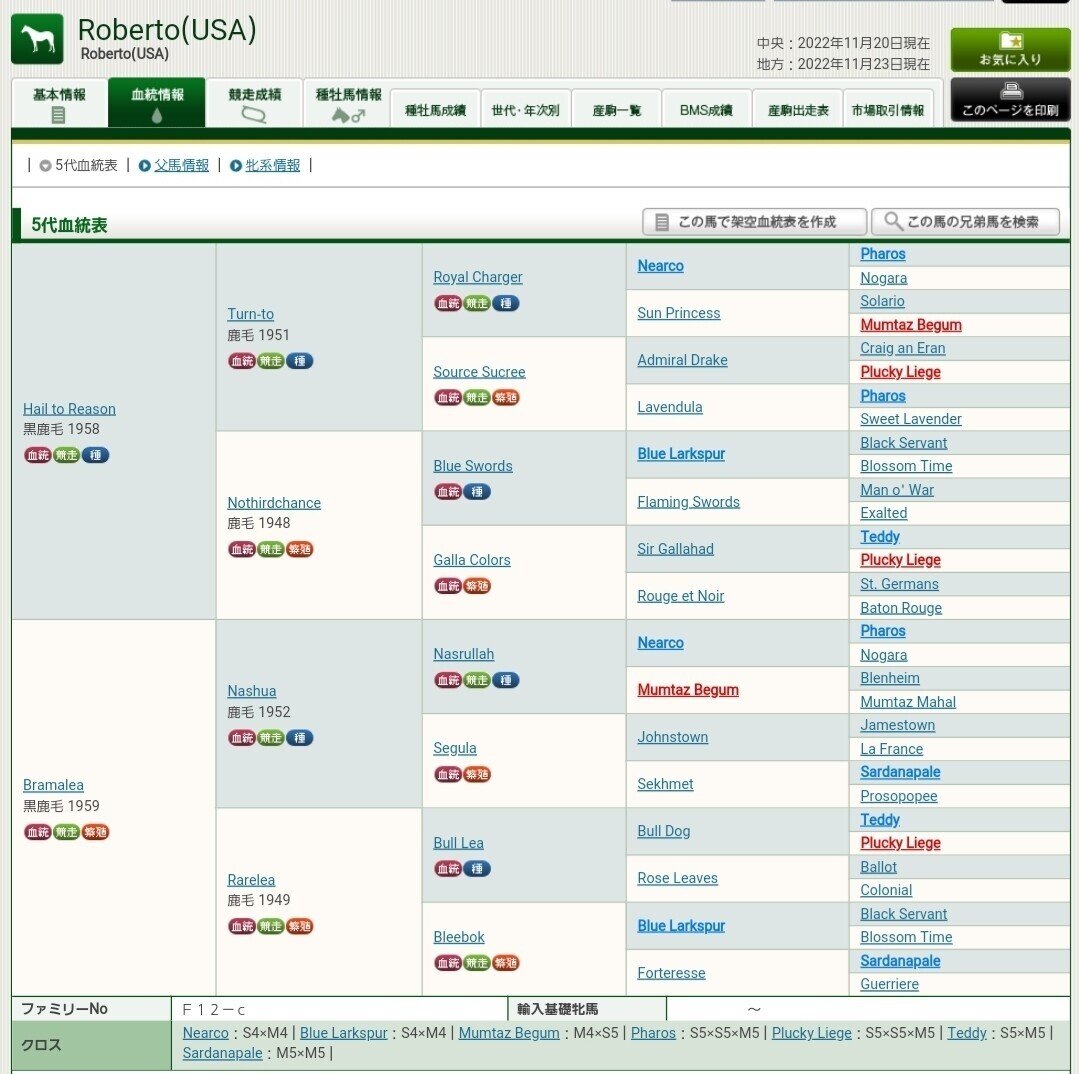Open Bramalea horse page
The width and height of the screenshot is (1079, 1074).
[53, 785]
